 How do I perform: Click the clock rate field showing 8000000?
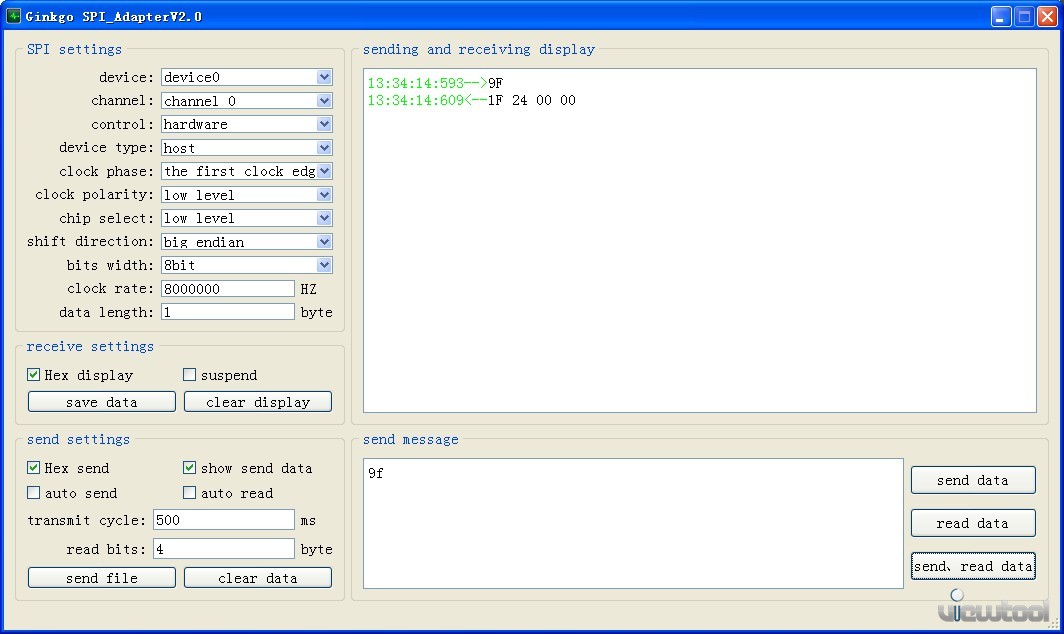227,288
